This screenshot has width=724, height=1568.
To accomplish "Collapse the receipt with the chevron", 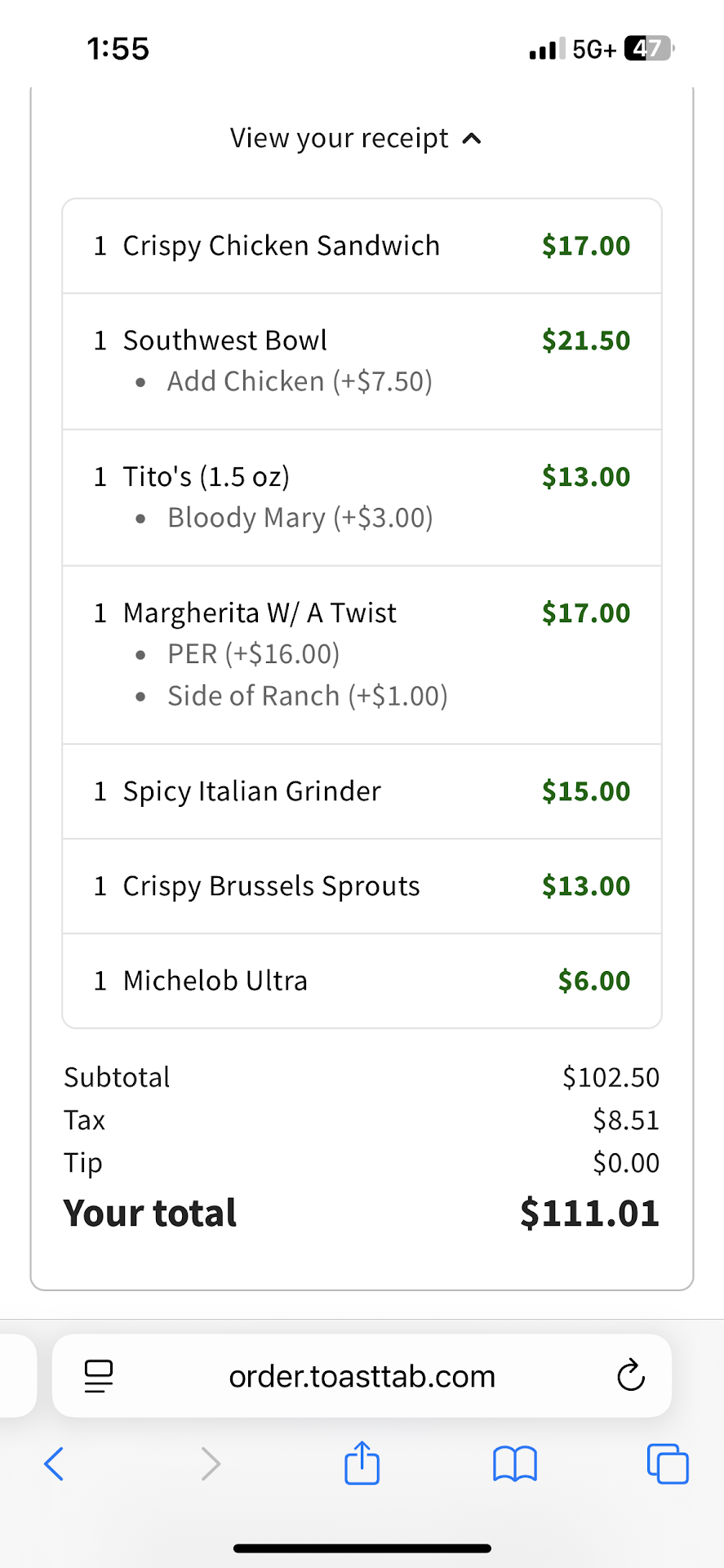I will click(472, 139).
